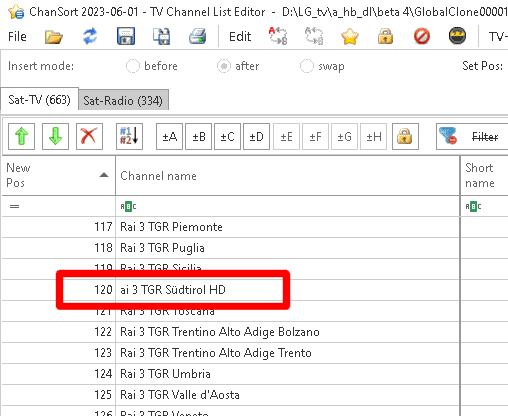Open the Edit menu
This screenshot has height=416, width=508.
(x=240, y=37)
